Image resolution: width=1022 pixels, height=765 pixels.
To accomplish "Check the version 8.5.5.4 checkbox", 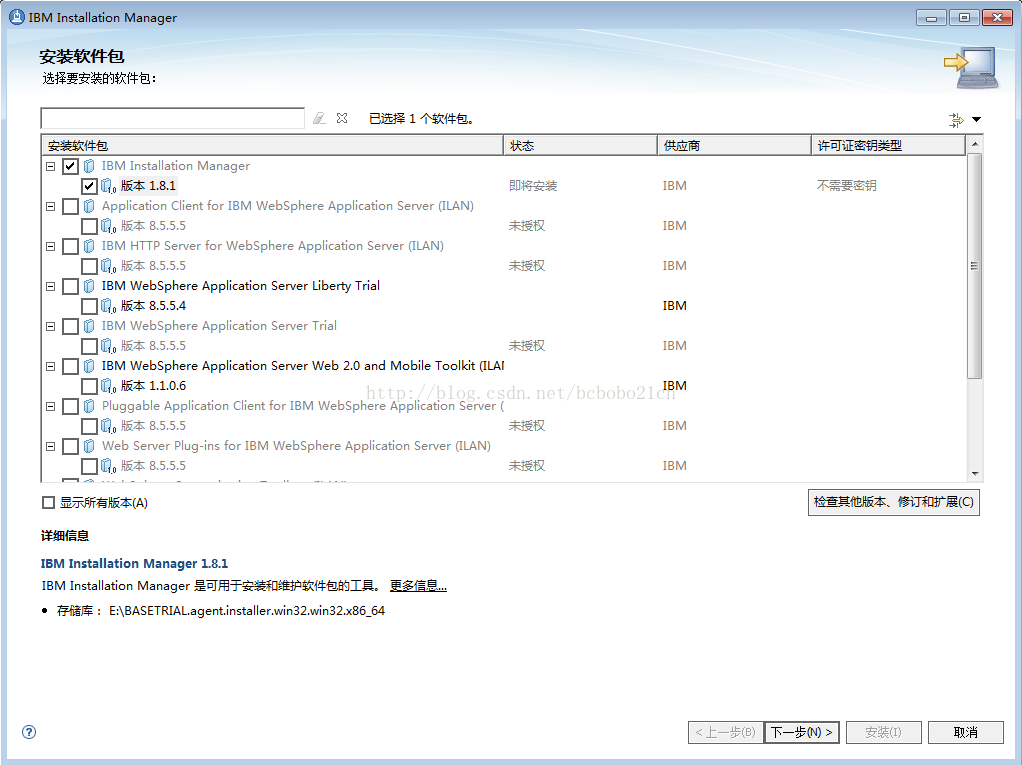I will [x=89, y=306].
